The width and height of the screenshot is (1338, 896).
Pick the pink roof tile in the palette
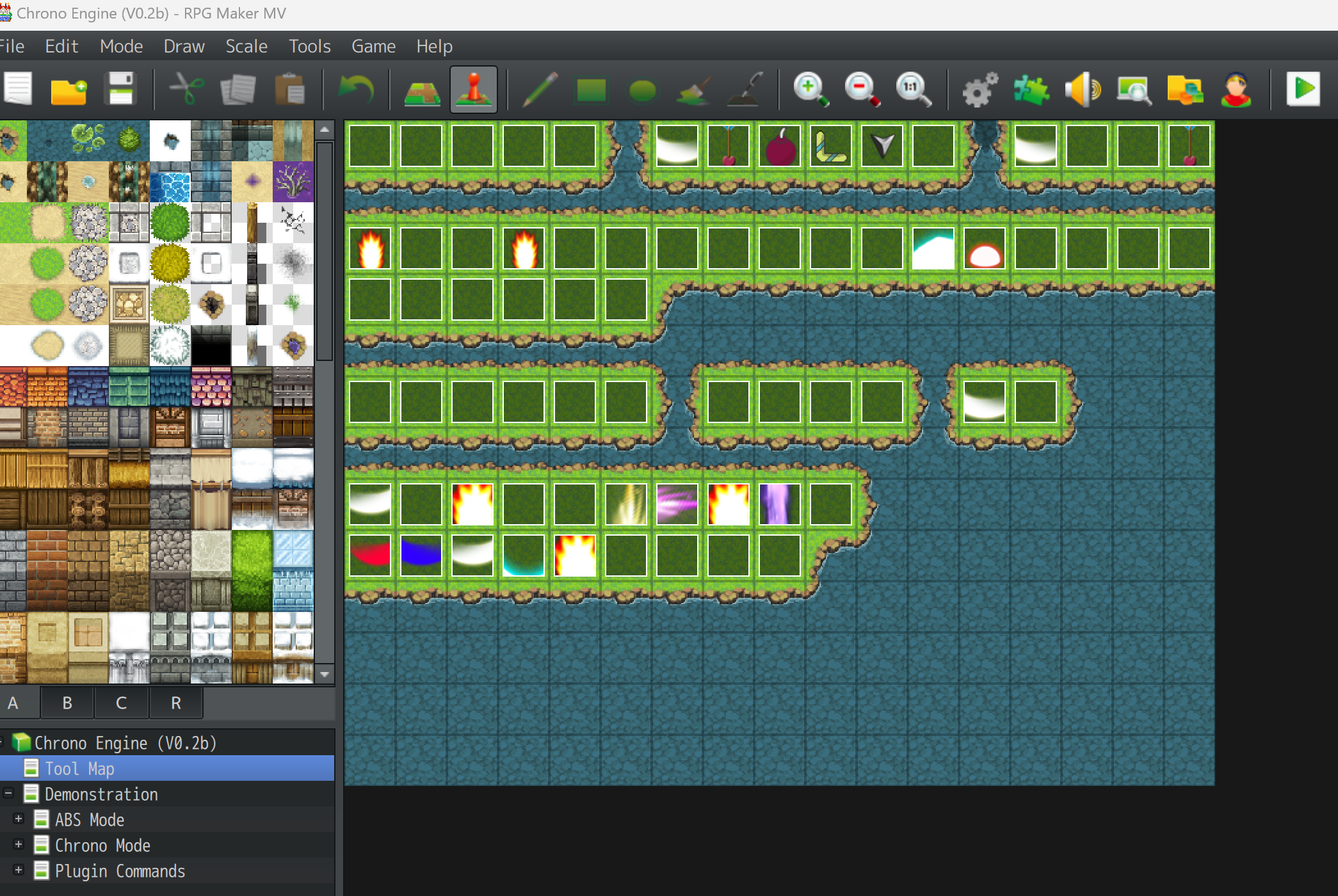211,387
